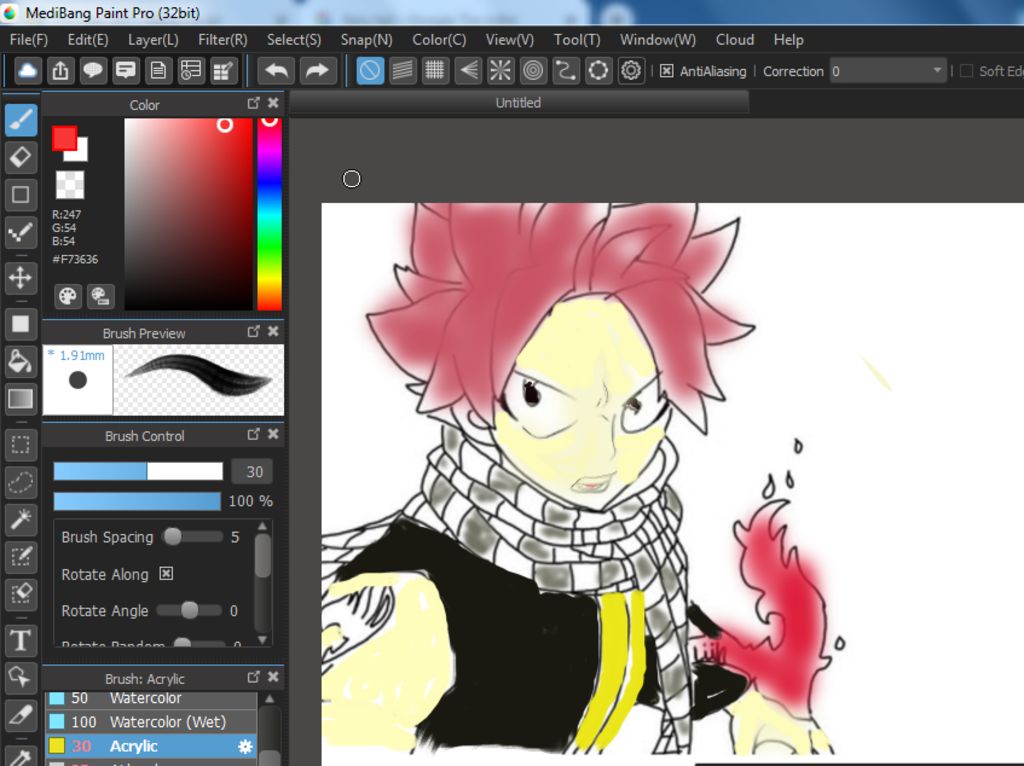Click the Rotate Angle slider
This screenshot has width=1024, height=766.
pos(189,611)
